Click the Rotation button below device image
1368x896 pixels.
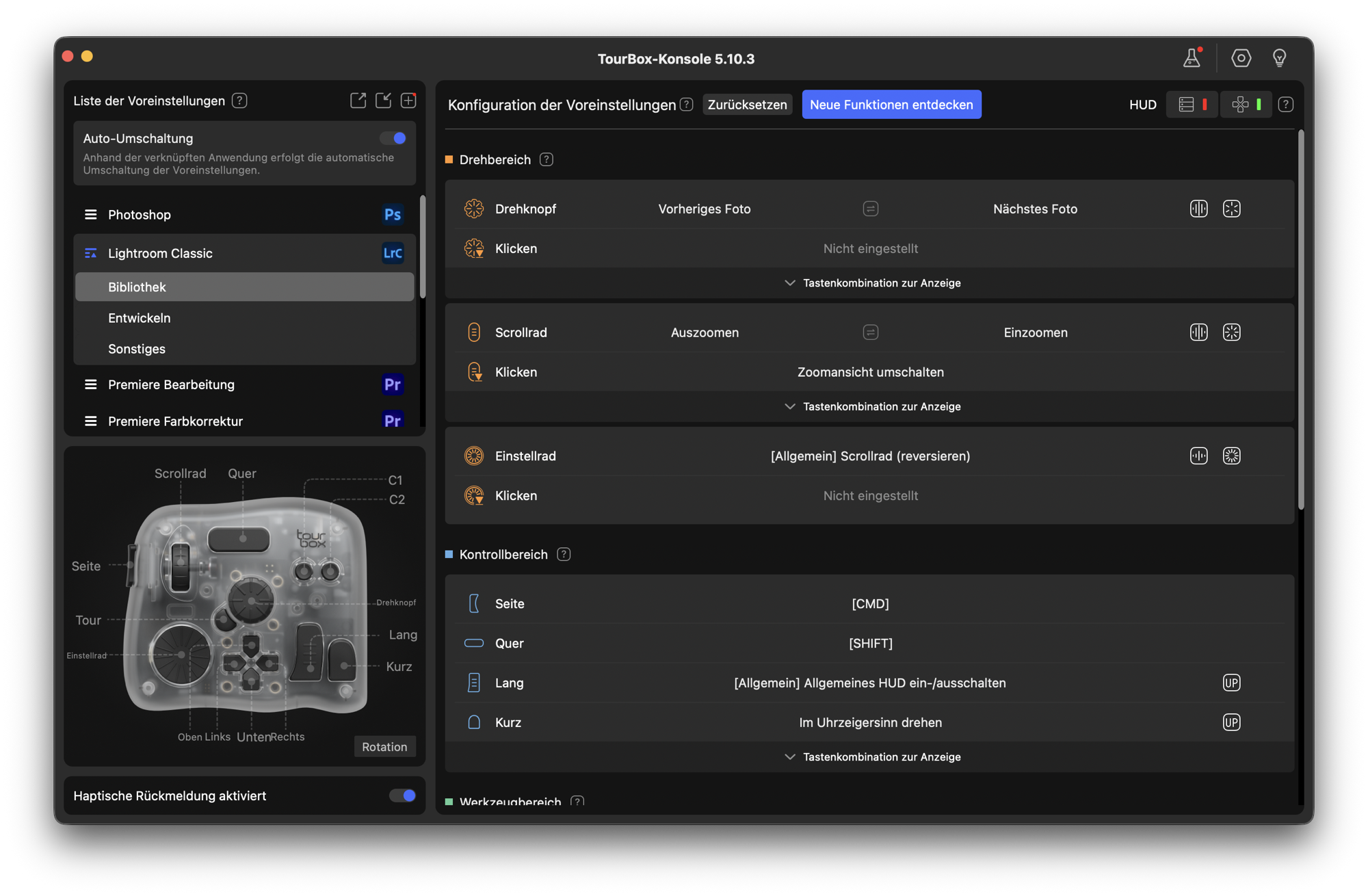click(x=384, y=747)
